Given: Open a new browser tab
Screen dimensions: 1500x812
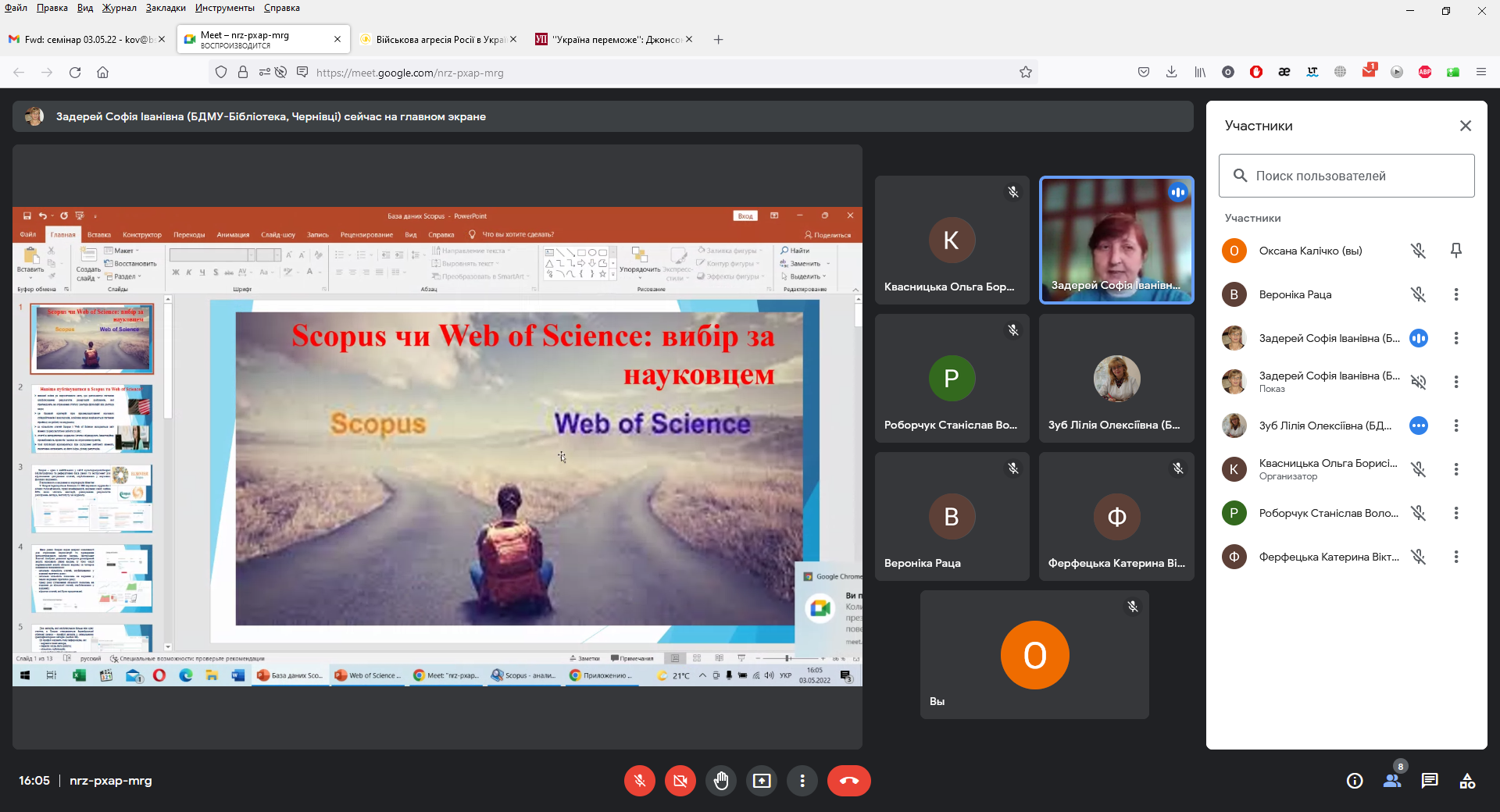Looking at the screenshot, I should pyautogui.click(x=718, y=39).
